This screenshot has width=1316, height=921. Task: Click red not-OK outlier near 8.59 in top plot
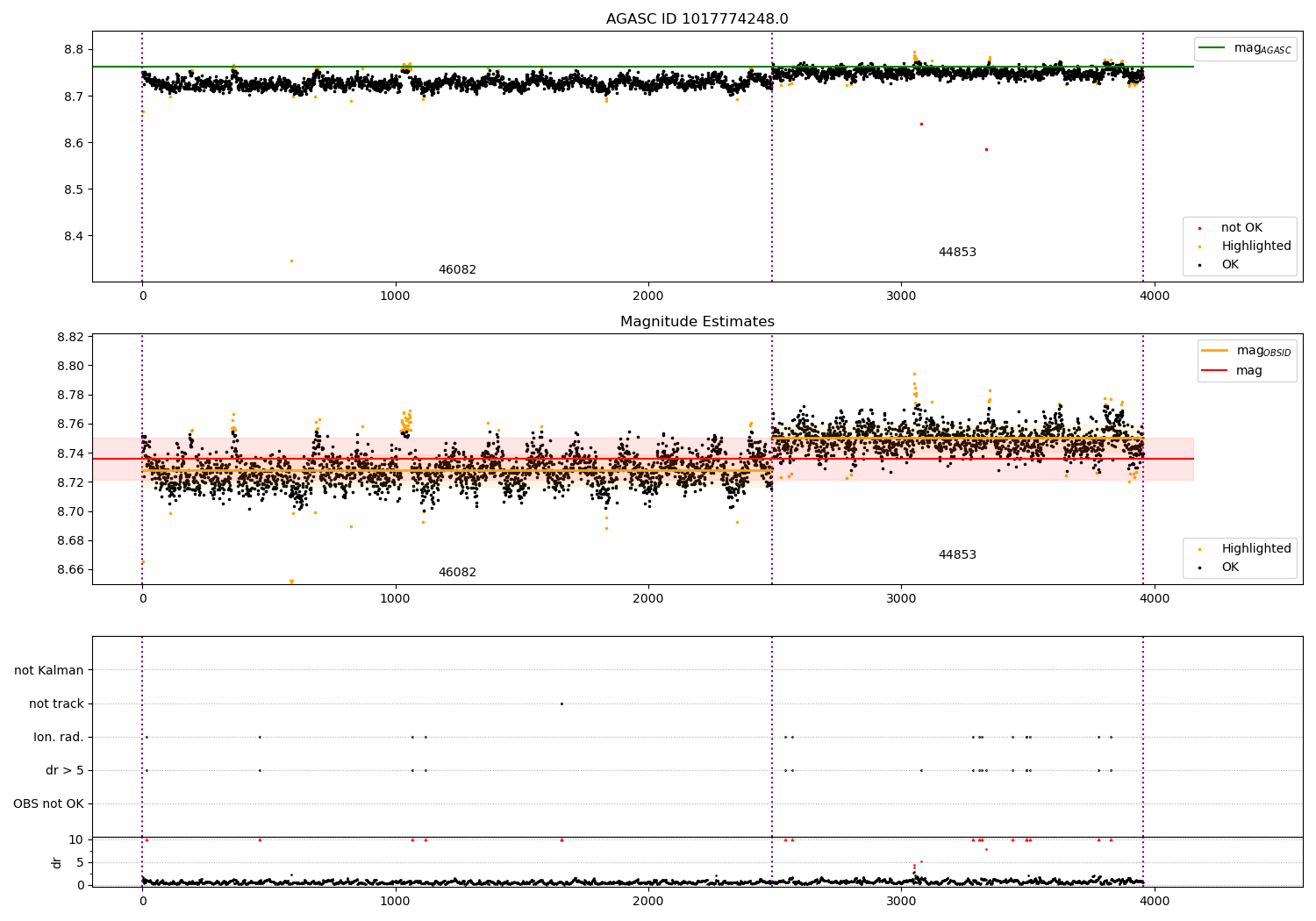986,149
